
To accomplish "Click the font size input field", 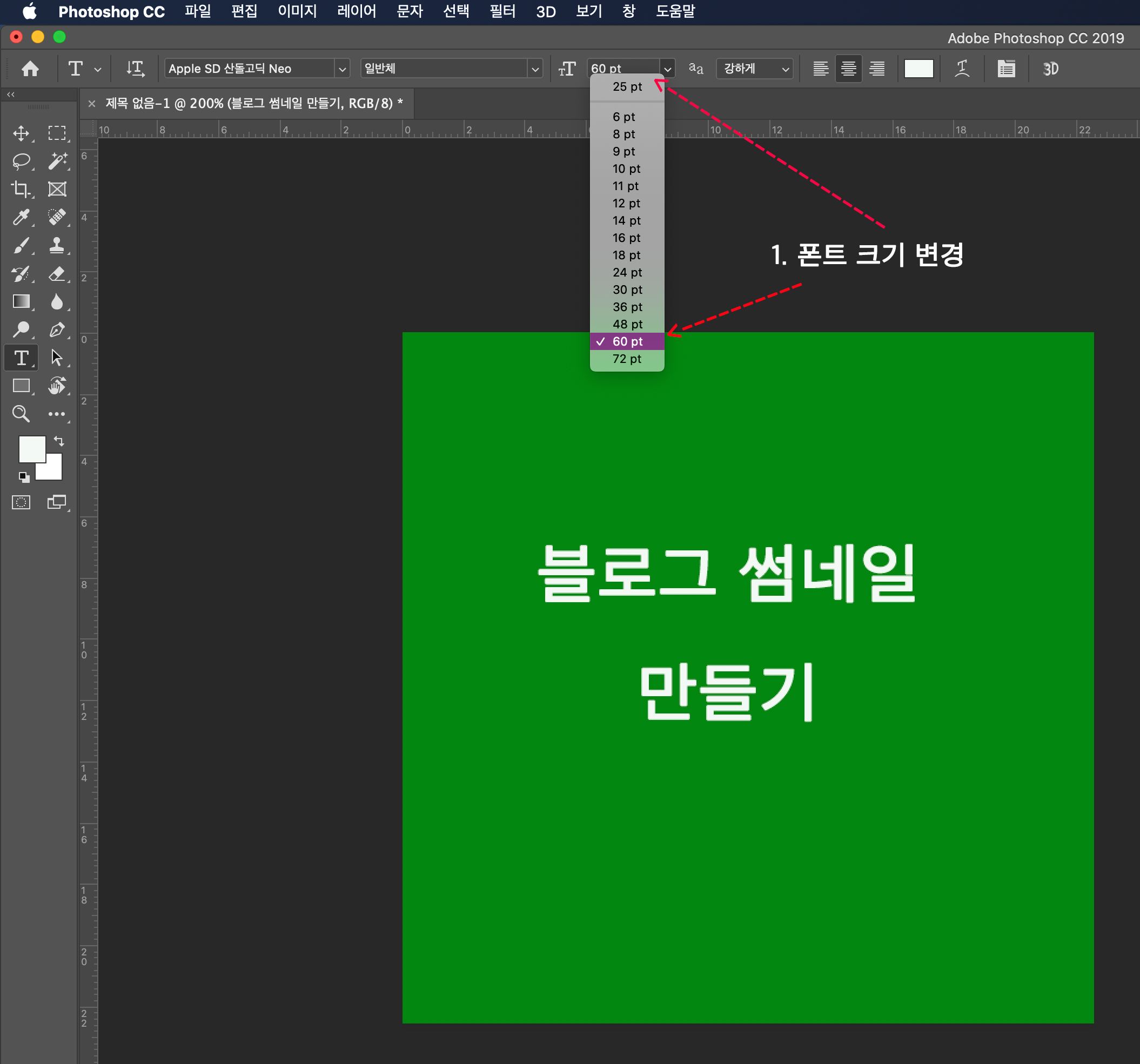I will (622, 69).
